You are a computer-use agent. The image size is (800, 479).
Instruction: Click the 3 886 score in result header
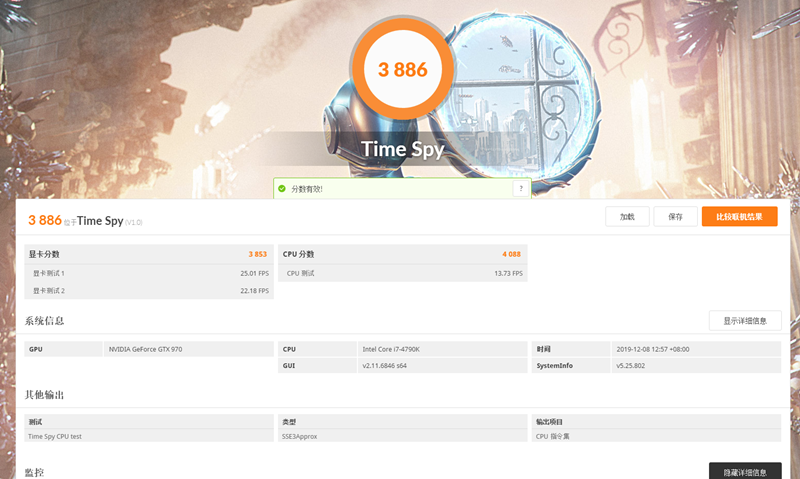coord(45,220)
